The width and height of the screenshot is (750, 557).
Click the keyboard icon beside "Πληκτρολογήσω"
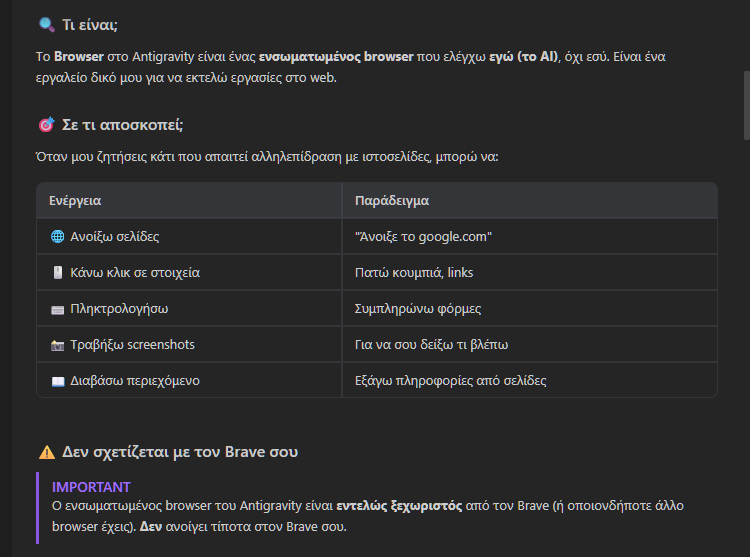tap(57, 309)
